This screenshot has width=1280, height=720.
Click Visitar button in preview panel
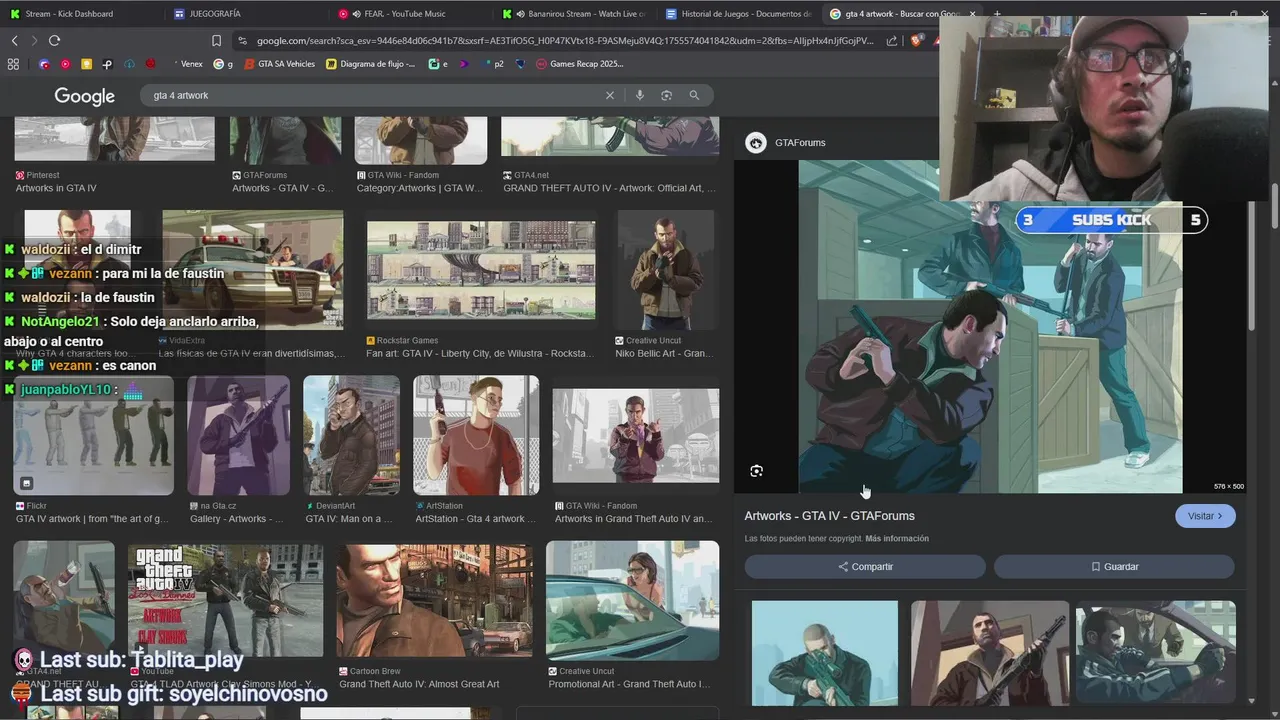coord(1205,516)
